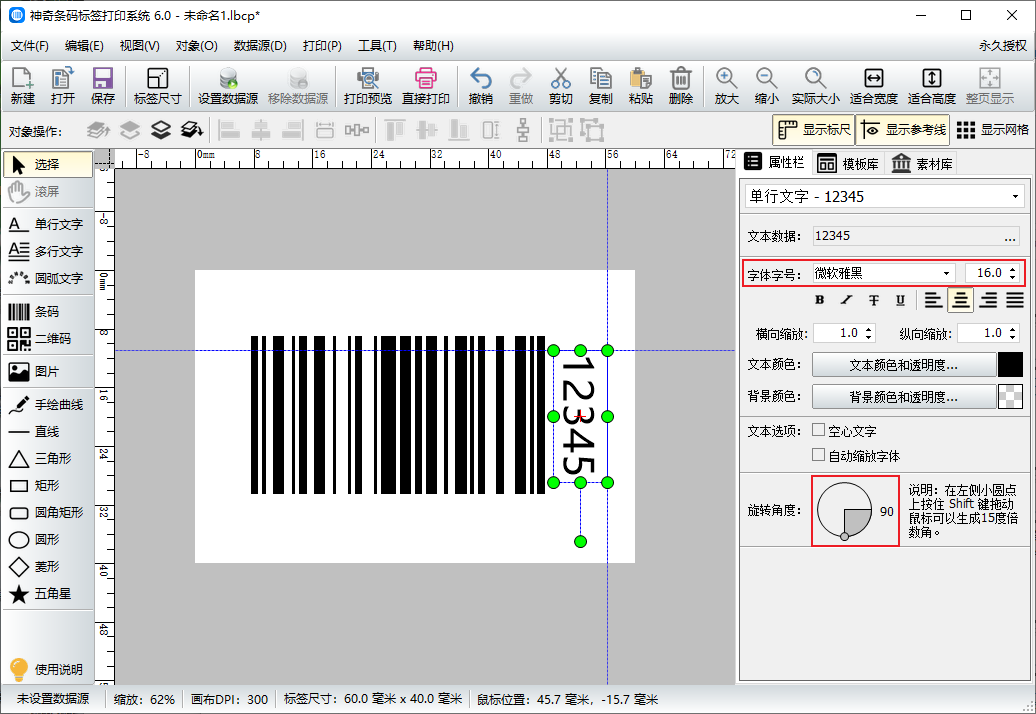Image resolution: width=1036 pixels, height=714 pixels.
Task: Open the 编辑(E) menu
Action: click(x=84, y=46)
